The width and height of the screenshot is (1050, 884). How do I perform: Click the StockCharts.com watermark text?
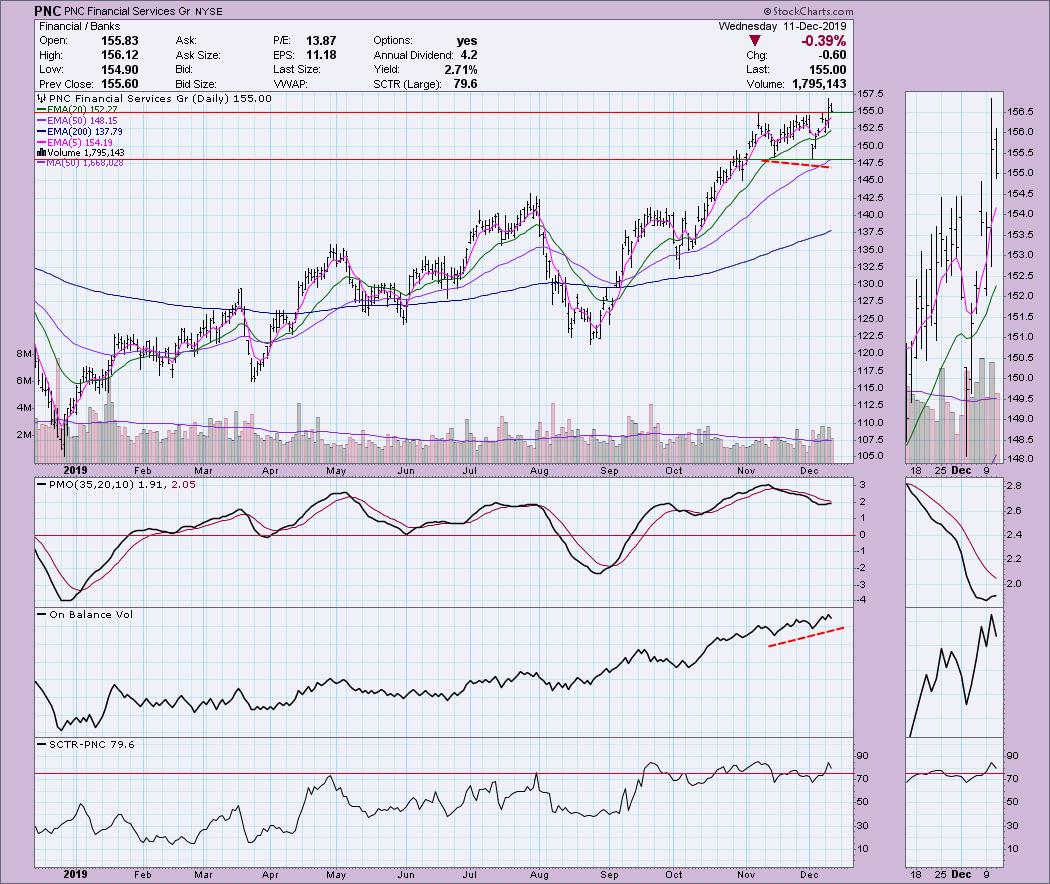[808, 11]
